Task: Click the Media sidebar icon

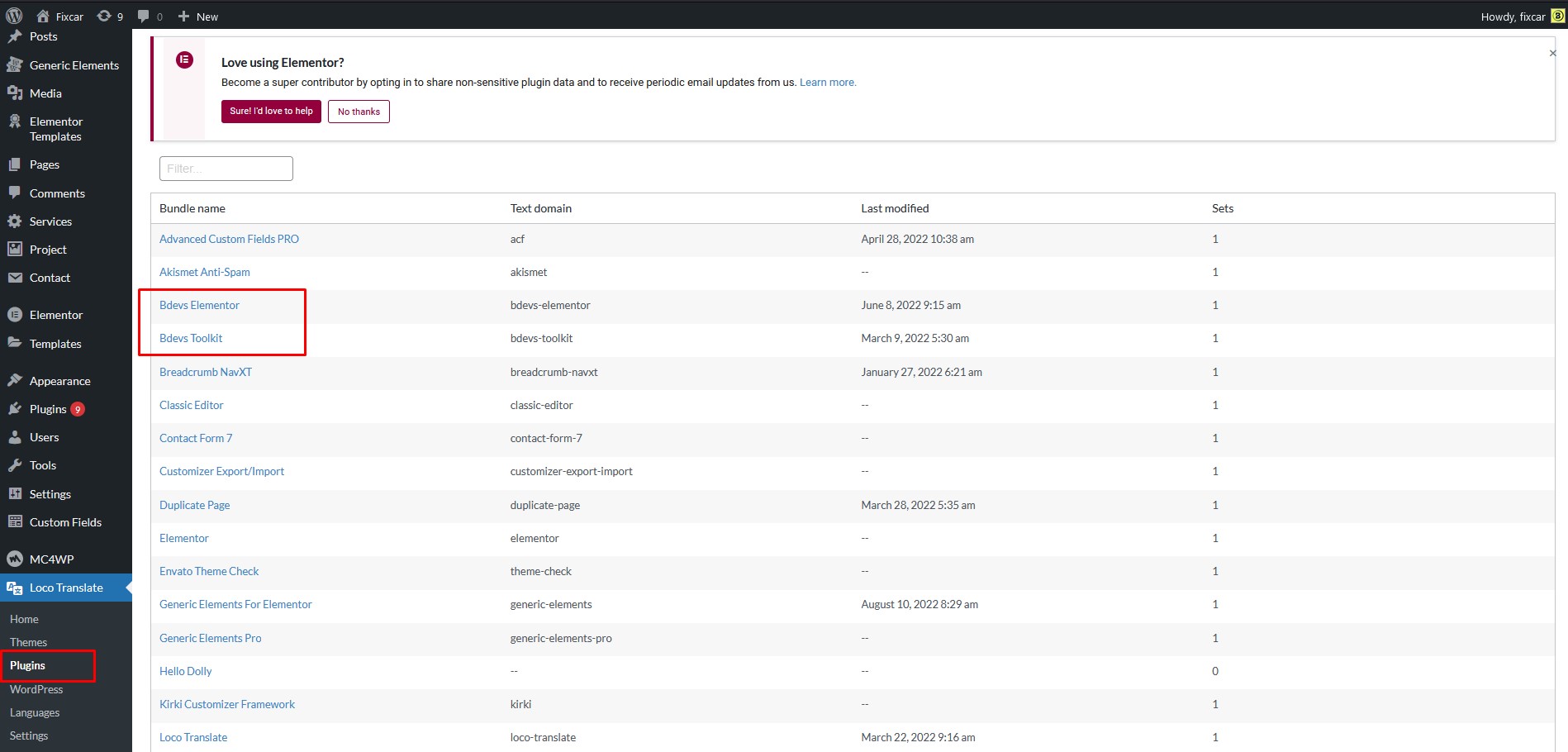Action: click(x=15, y=93)
